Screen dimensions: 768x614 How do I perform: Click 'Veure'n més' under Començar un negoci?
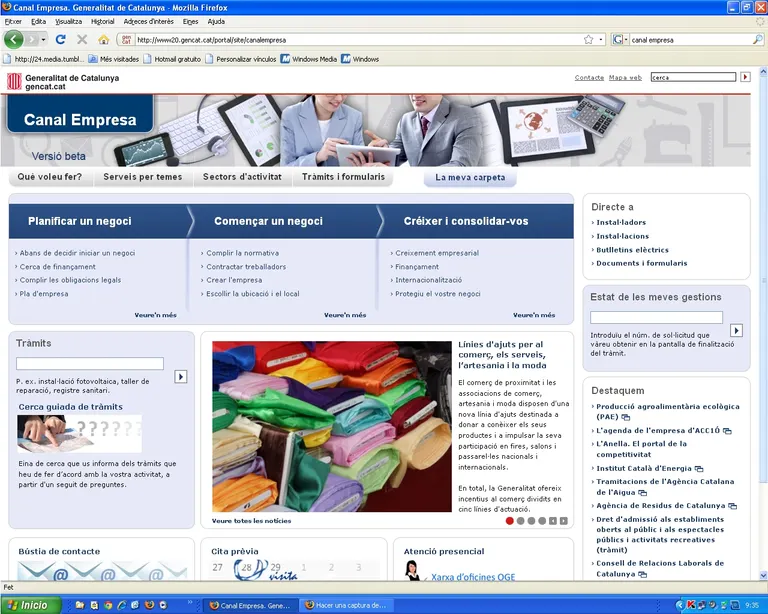tap(345, 315)
